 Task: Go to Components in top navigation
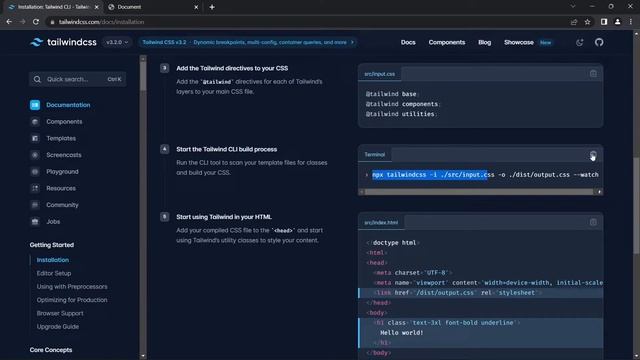(447, 42)
